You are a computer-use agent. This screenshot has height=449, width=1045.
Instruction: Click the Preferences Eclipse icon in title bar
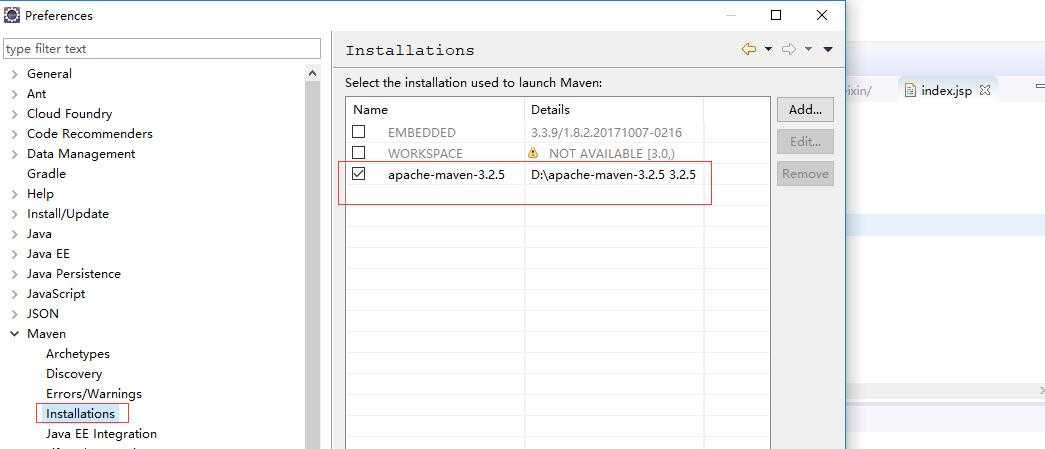tap(12, 15)
